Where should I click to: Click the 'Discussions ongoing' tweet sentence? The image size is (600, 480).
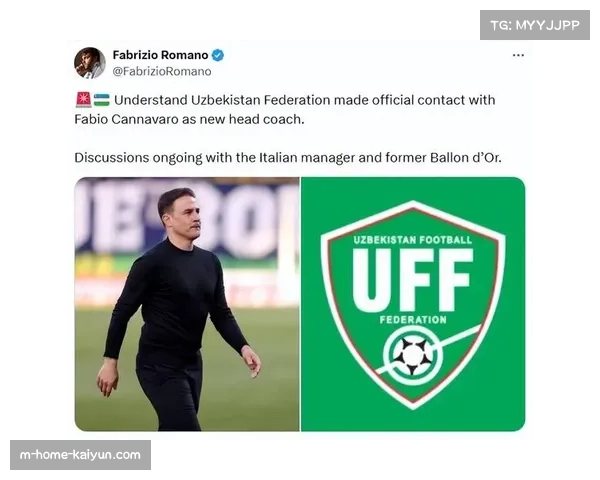coord(288,158)
